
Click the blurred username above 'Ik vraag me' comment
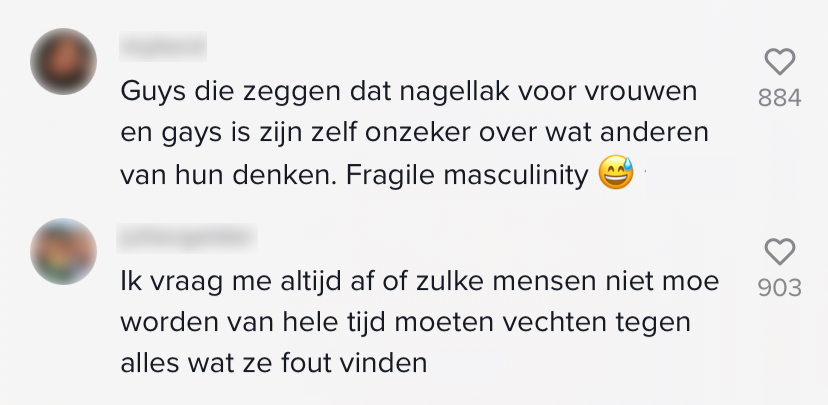click(187, 236)
